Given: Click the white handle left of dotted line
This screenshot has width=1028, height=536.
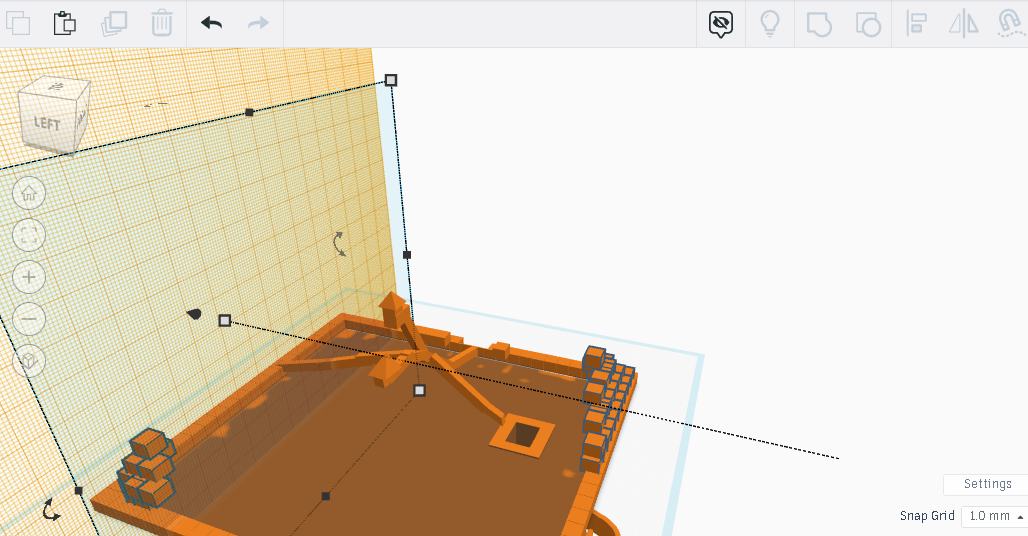Looking at the screenshot, I should coord(225,320).
